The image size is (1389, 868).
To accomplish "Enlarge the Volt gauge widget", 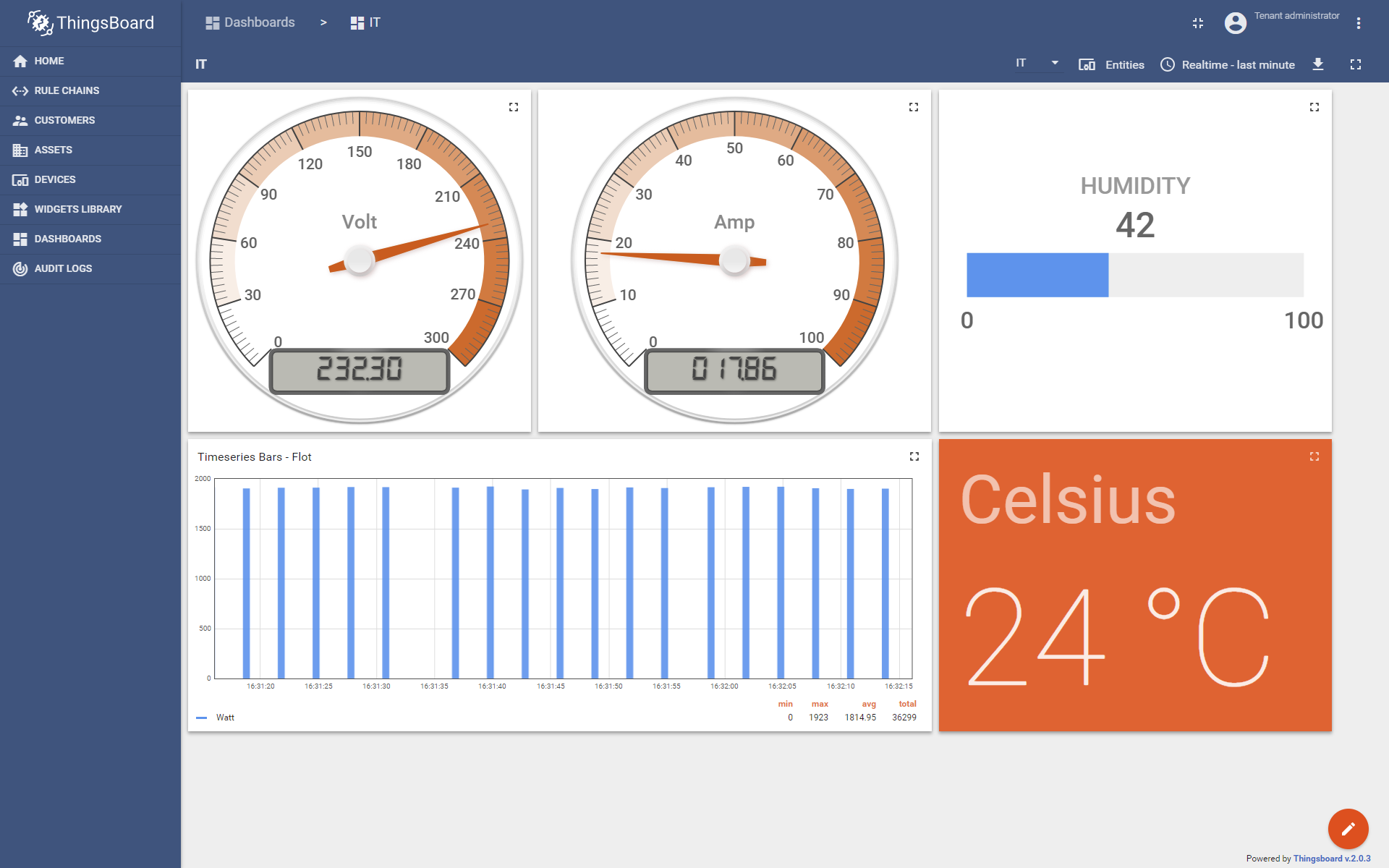I will tap(514, 107).
